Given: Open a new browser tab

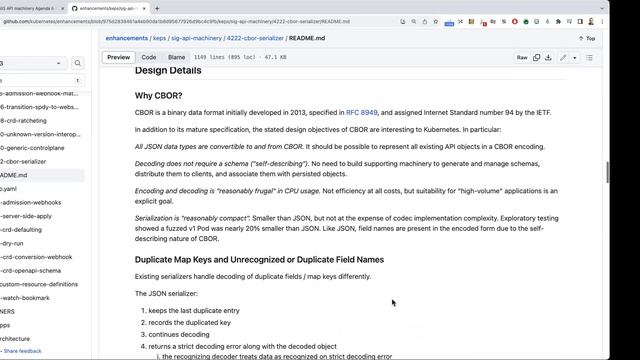Looking at the screenshot, I should pyautogui.click(x=157, y=8).
